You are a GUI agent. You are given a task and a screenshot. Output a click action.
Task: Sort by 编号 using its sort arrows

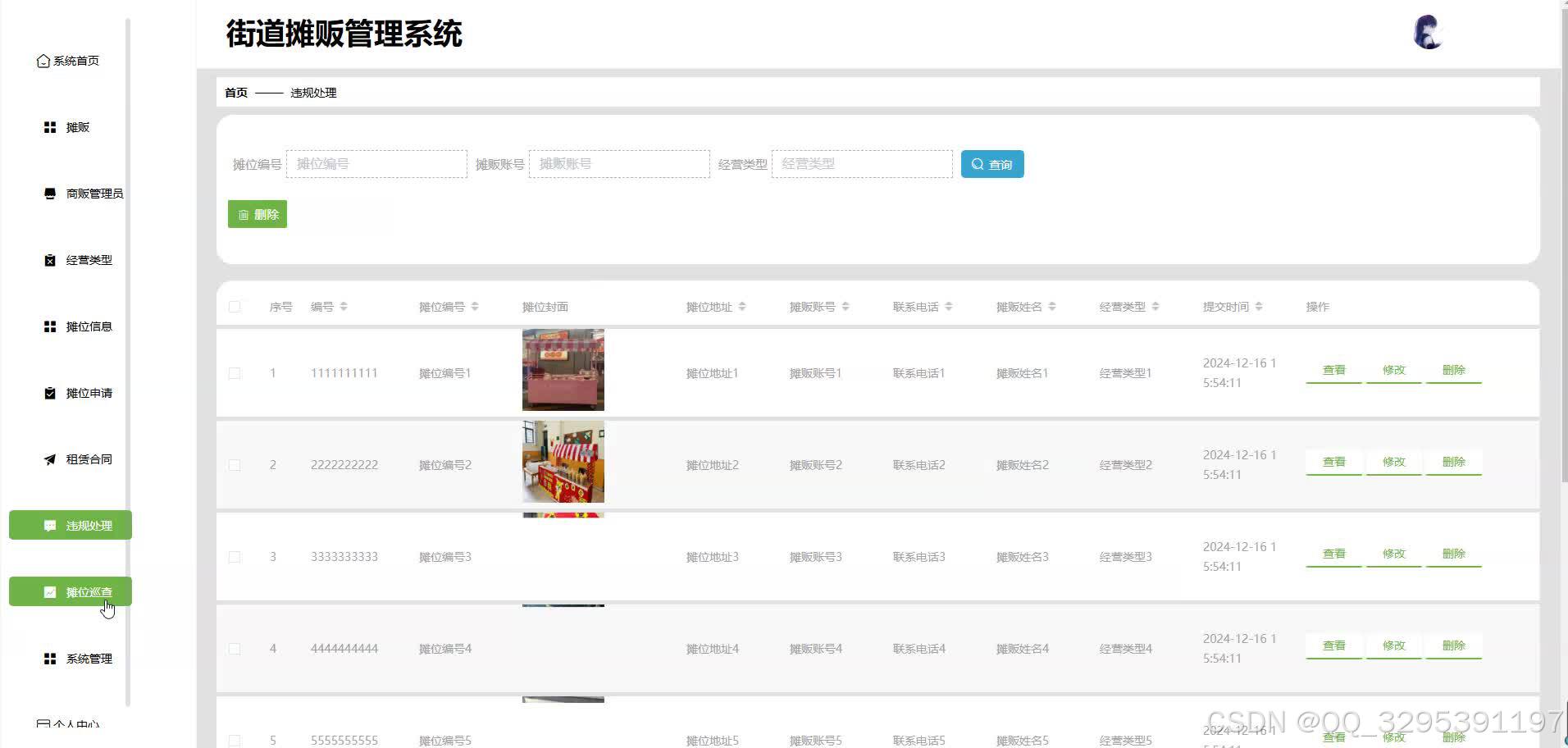344,306
